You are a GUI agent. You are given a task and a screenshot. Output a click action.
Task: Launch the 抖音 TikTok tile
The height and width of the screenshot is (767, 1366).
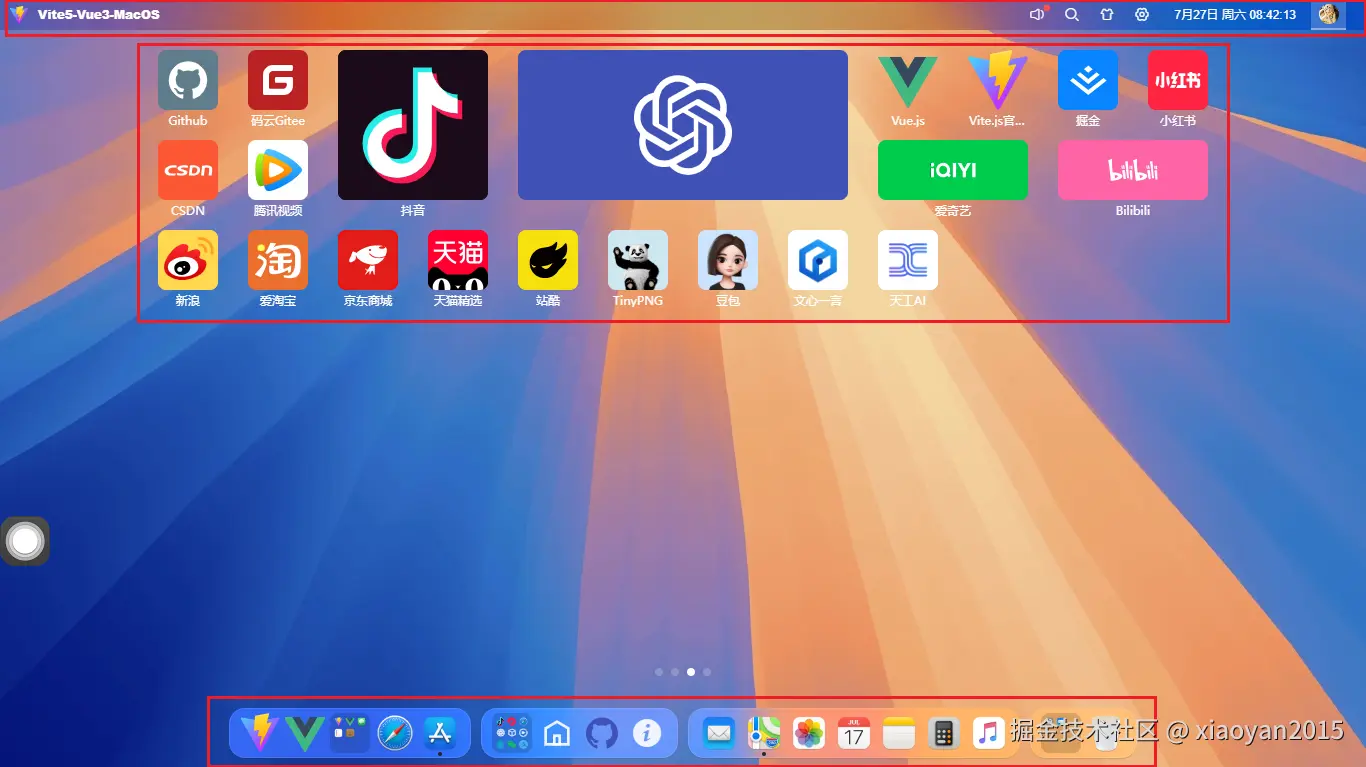pos(413,125)
